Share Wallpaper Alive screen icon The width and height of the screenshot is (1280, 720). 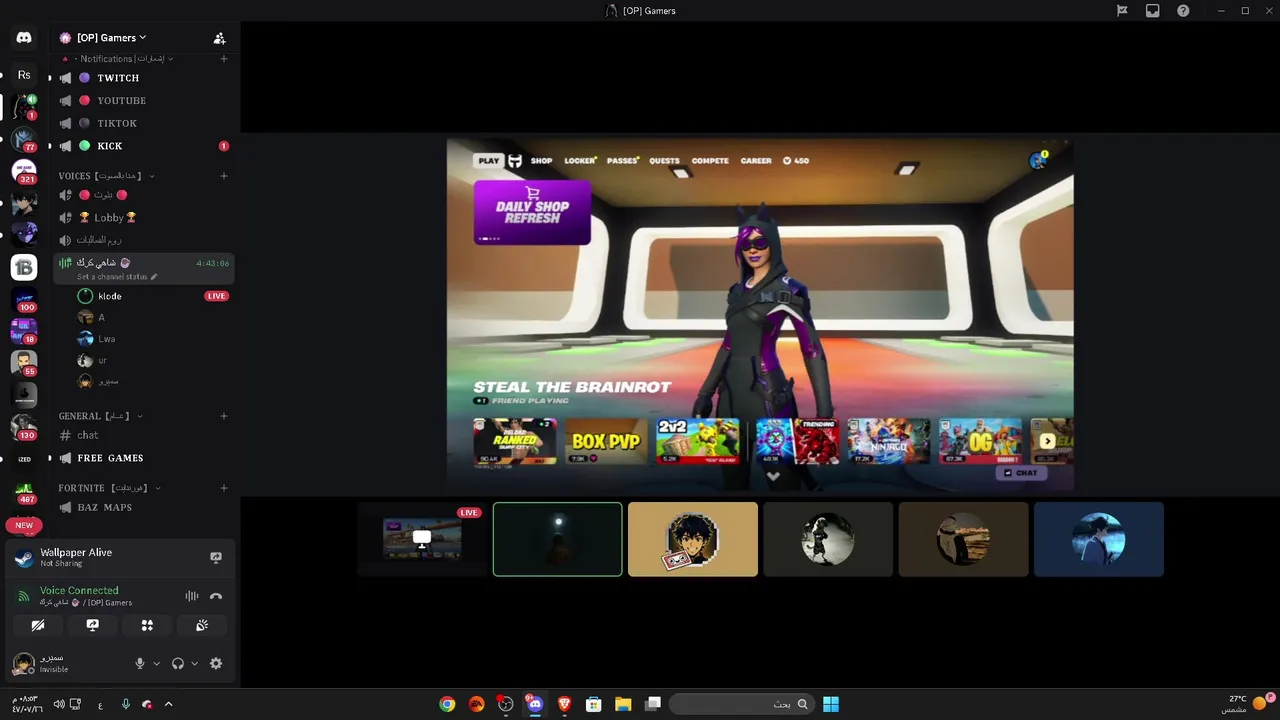(x=215, y=557)
